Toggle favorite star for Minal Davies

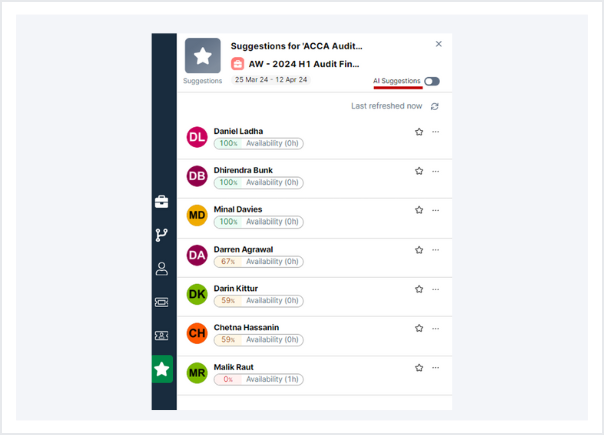[x=419, y=211]
